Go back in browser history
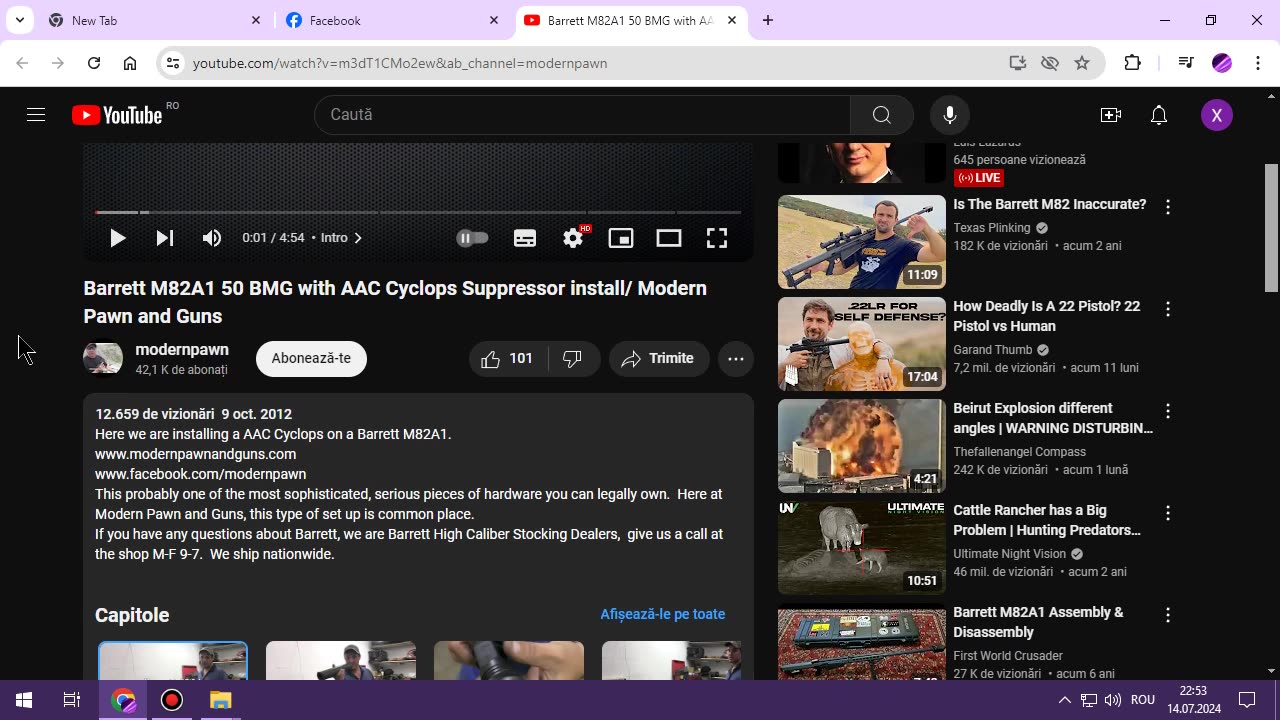Image resolution: width=1280 pixels, height=720 pixels. coord(22,63)
